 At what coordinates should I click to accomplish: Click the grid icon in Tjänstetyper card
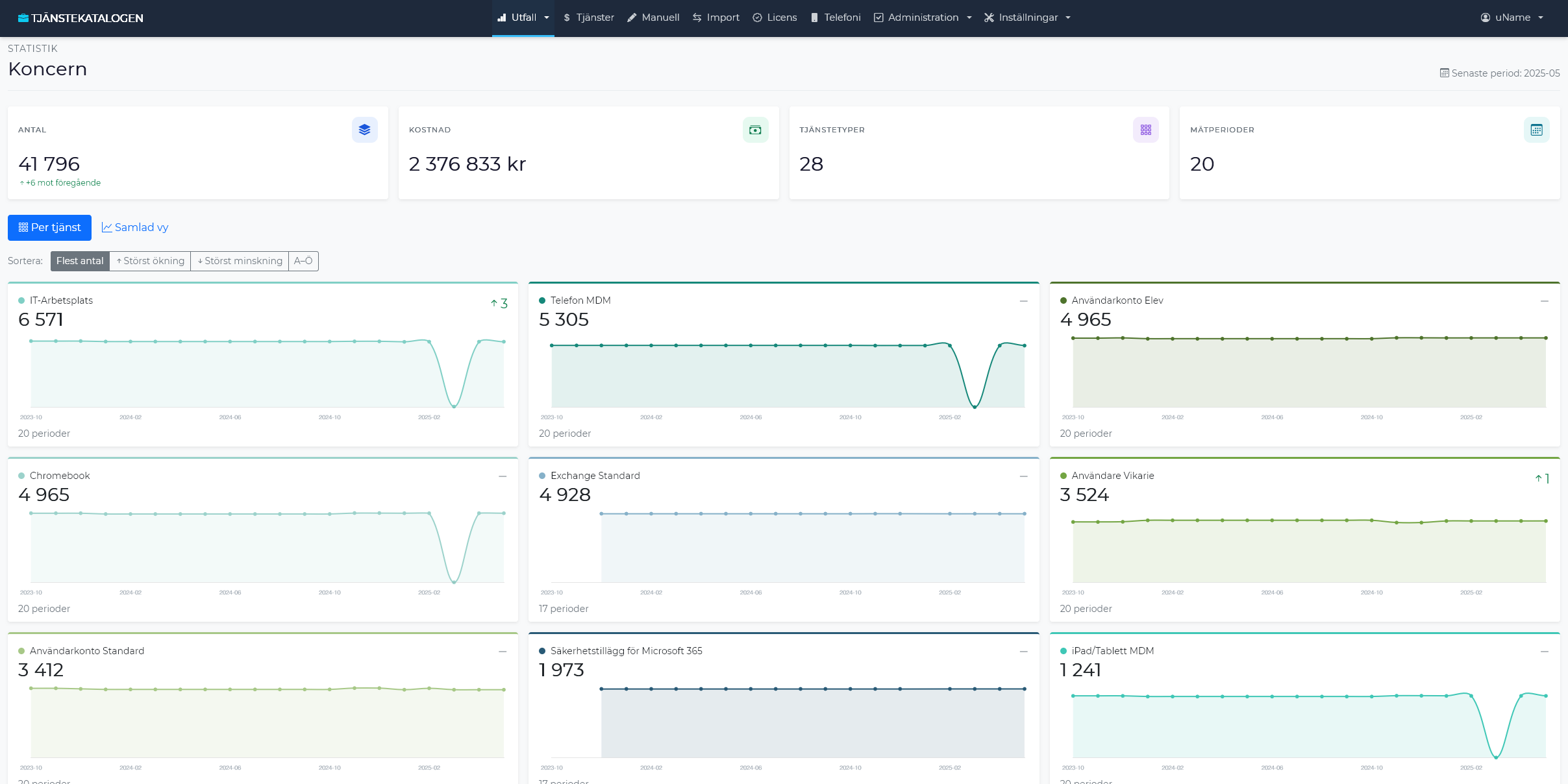(x=1145, y=130)
